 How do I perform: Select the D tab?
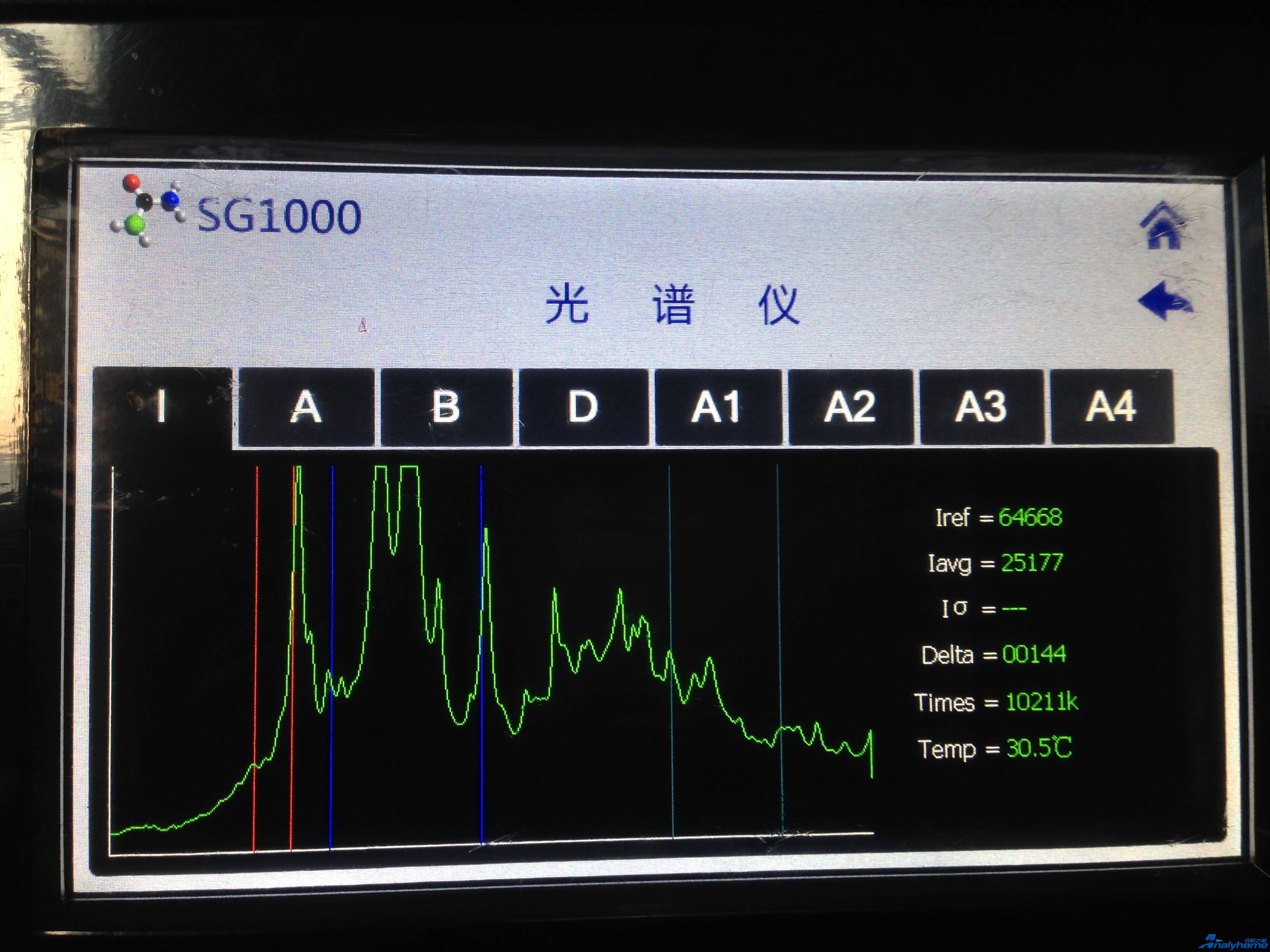click(583, 407)
